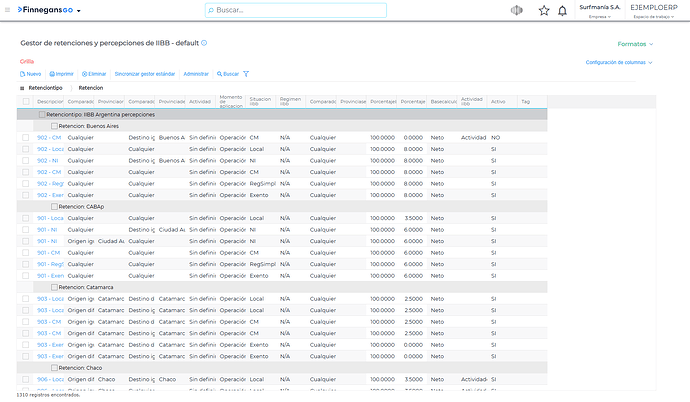Open the hamburger menu at top left
Viewport: 690px width, 402px height.
tap(7, 10)
